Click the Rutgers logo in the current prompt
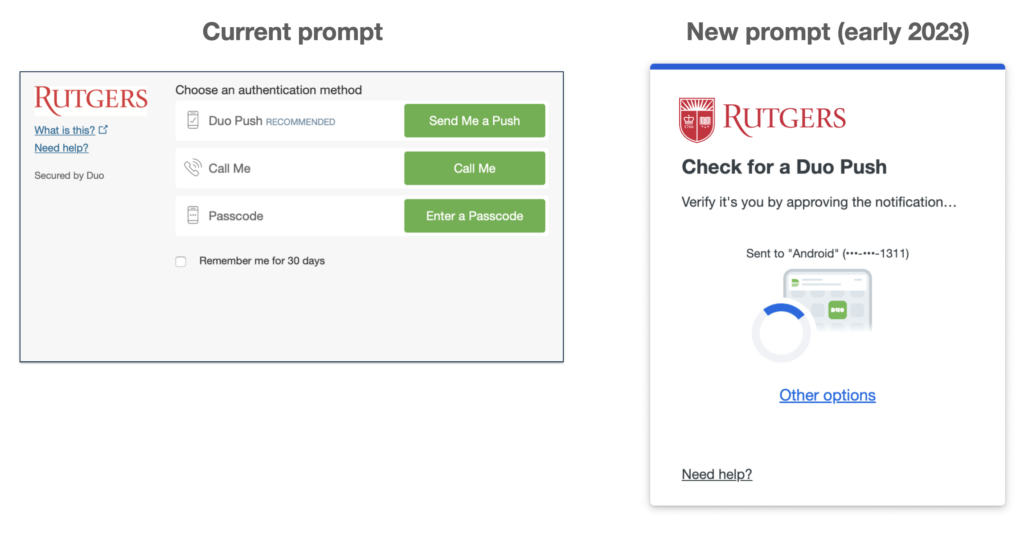Viewport: 1024px width, 536px height. (91, 101)
